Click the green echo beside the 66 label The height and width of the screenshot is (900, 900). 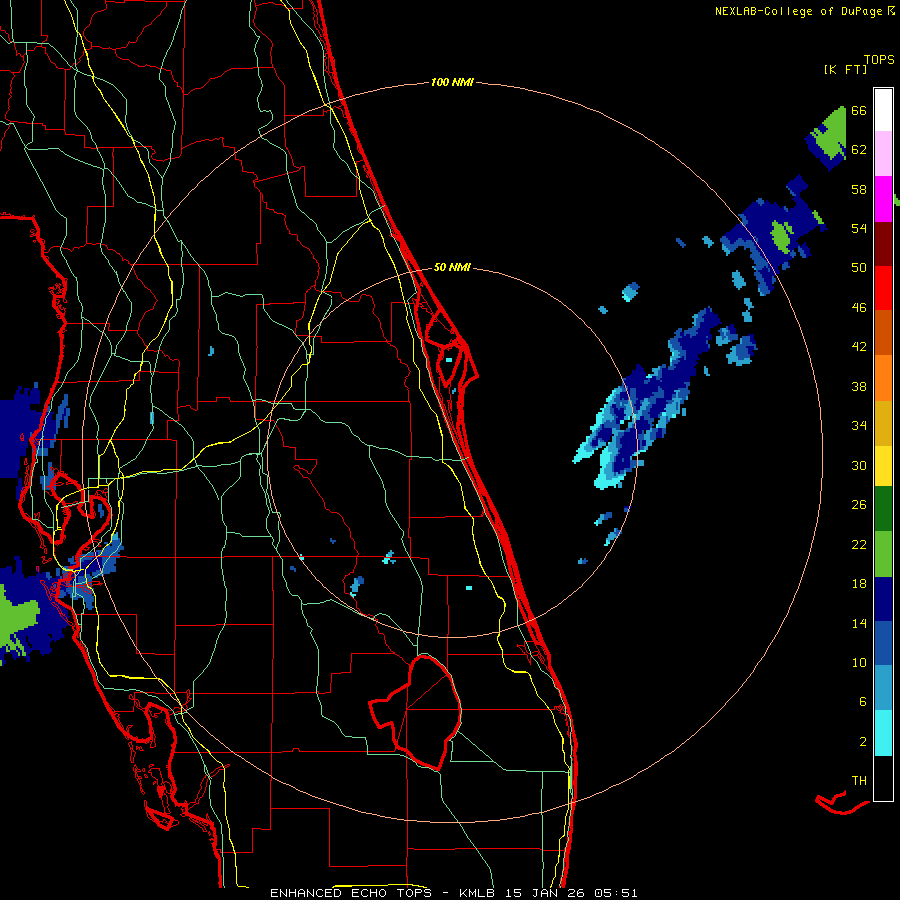click(832, 135)
